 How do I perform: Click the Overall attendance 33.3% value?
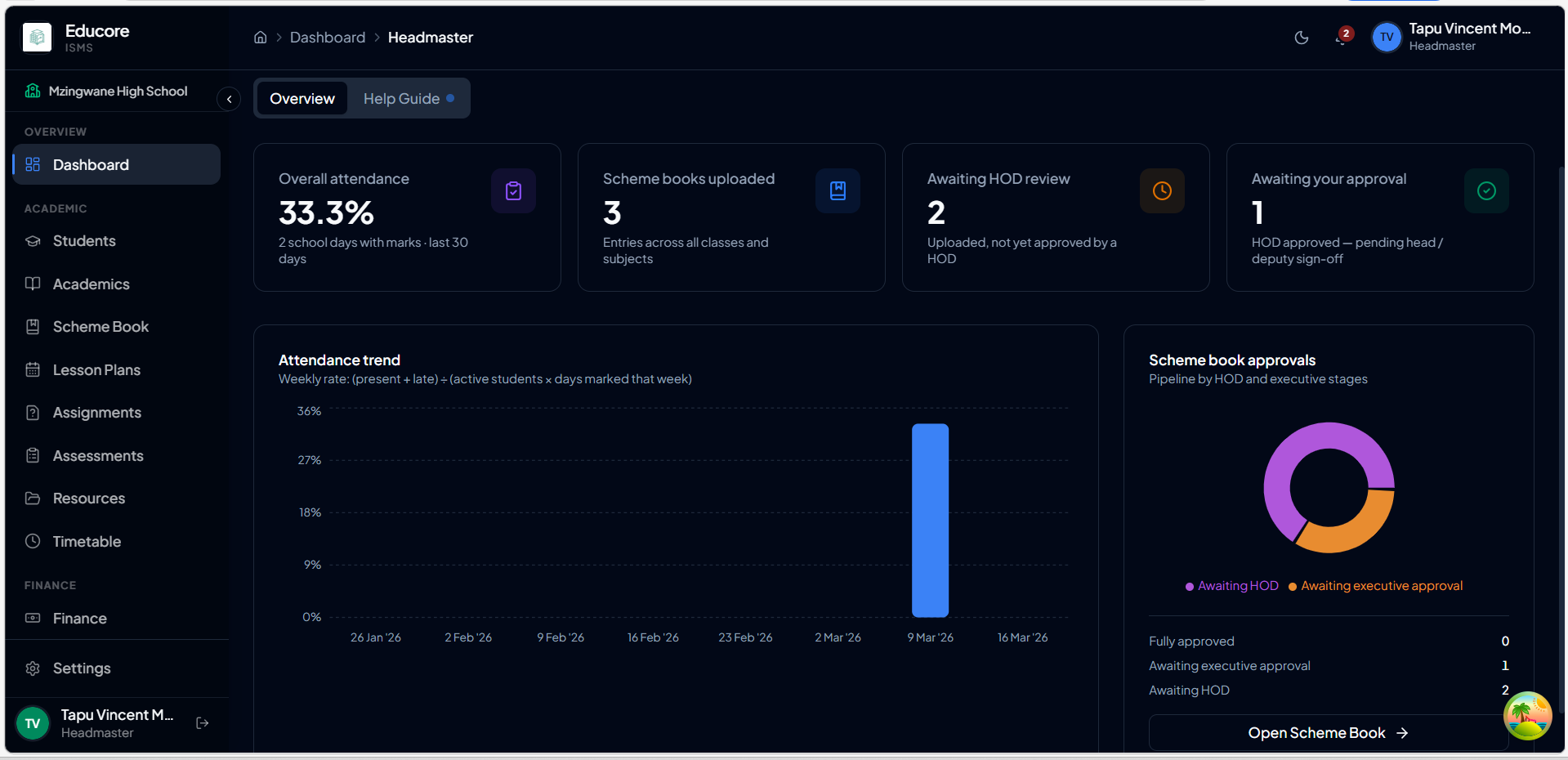coord(326,213)
